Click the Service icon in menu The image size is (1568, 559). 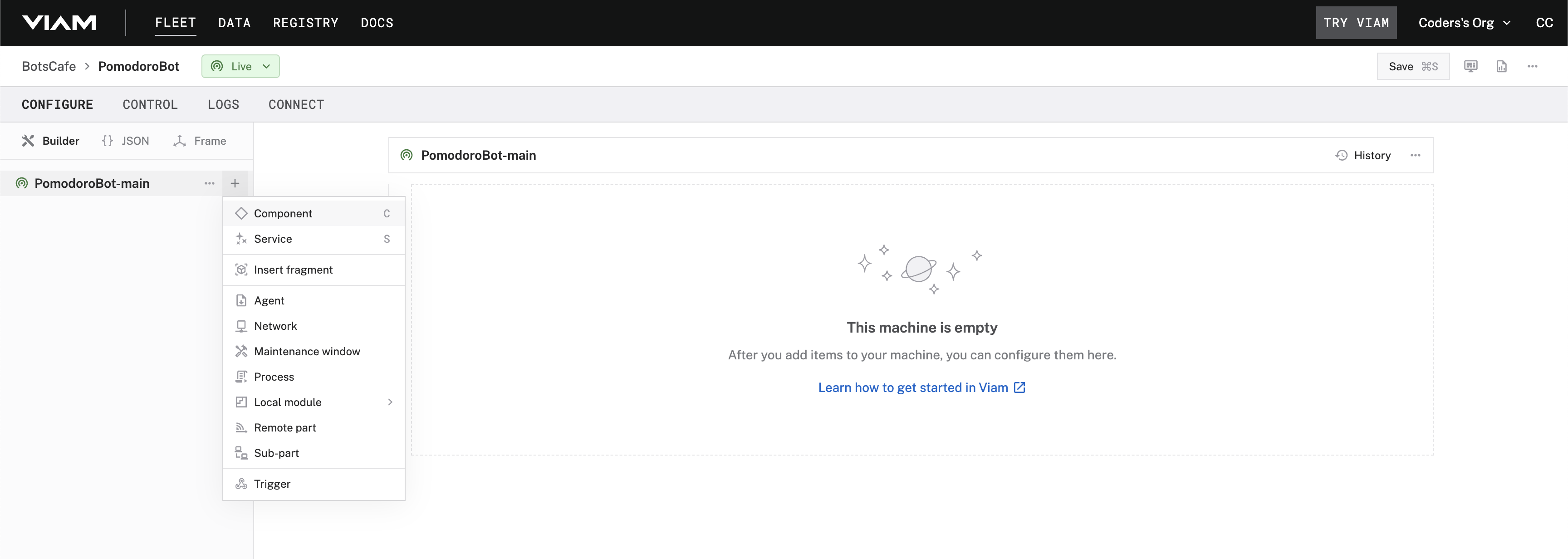240,238
